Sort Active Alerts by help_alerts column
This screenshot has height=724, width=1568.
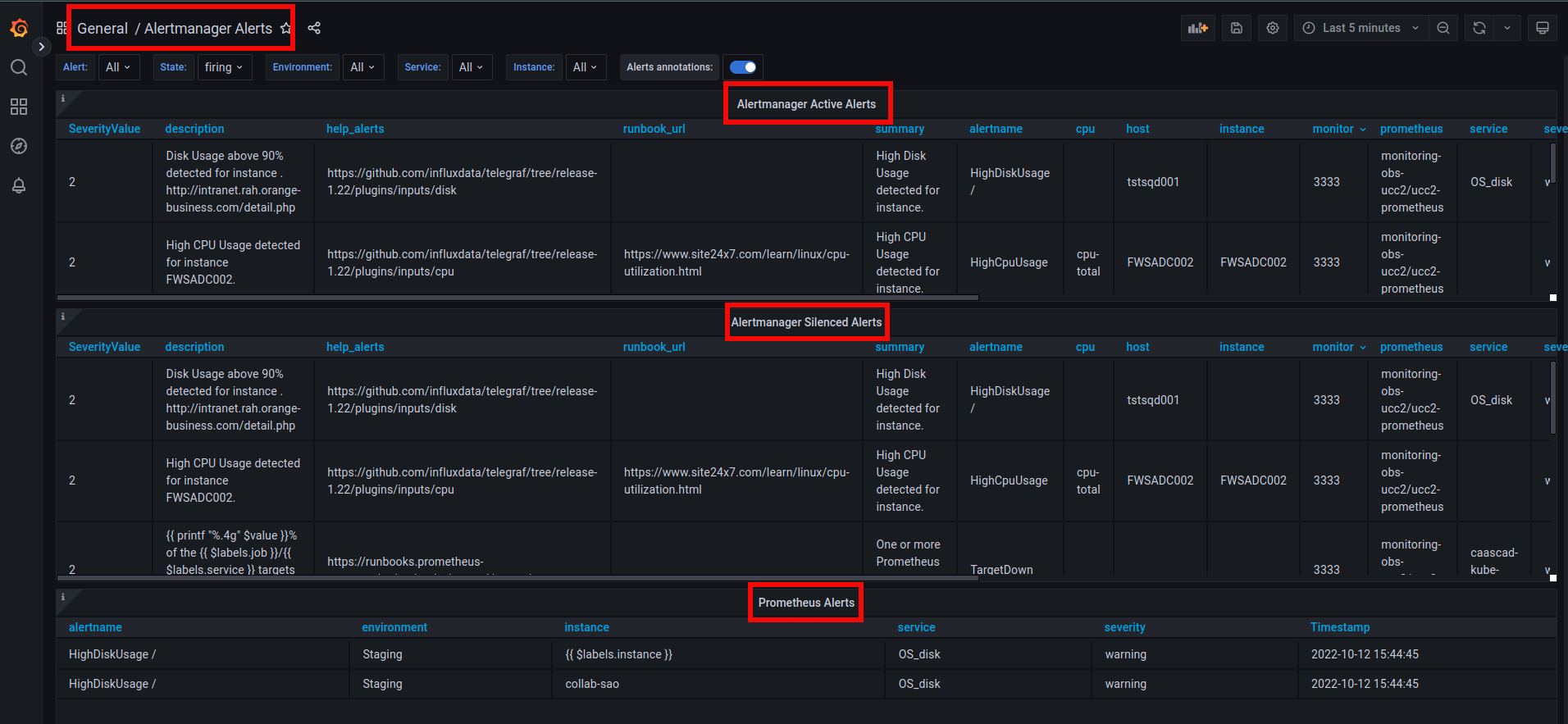[355, 129]
